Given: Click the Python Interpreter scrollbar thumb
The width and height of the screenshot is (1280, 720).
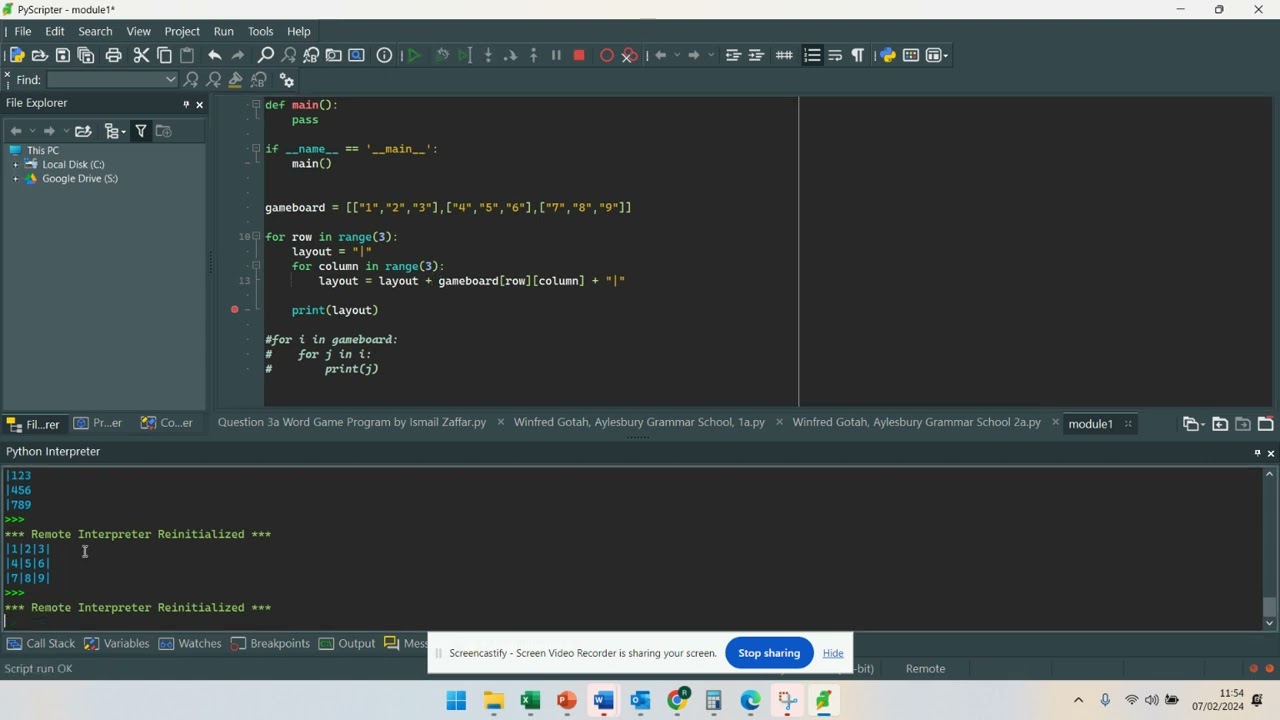Looking at the screenshot, I should coord(1270,607).
